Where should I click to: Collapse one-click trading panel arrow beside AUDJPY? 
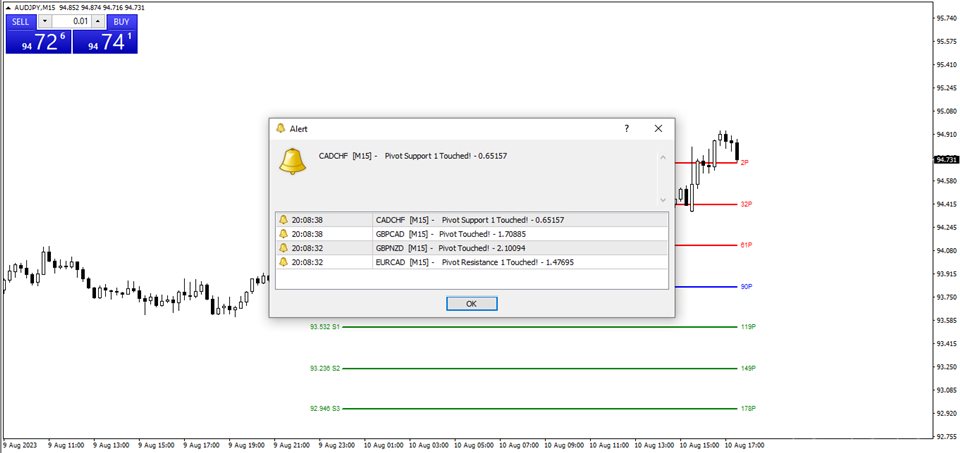[7, 7]
